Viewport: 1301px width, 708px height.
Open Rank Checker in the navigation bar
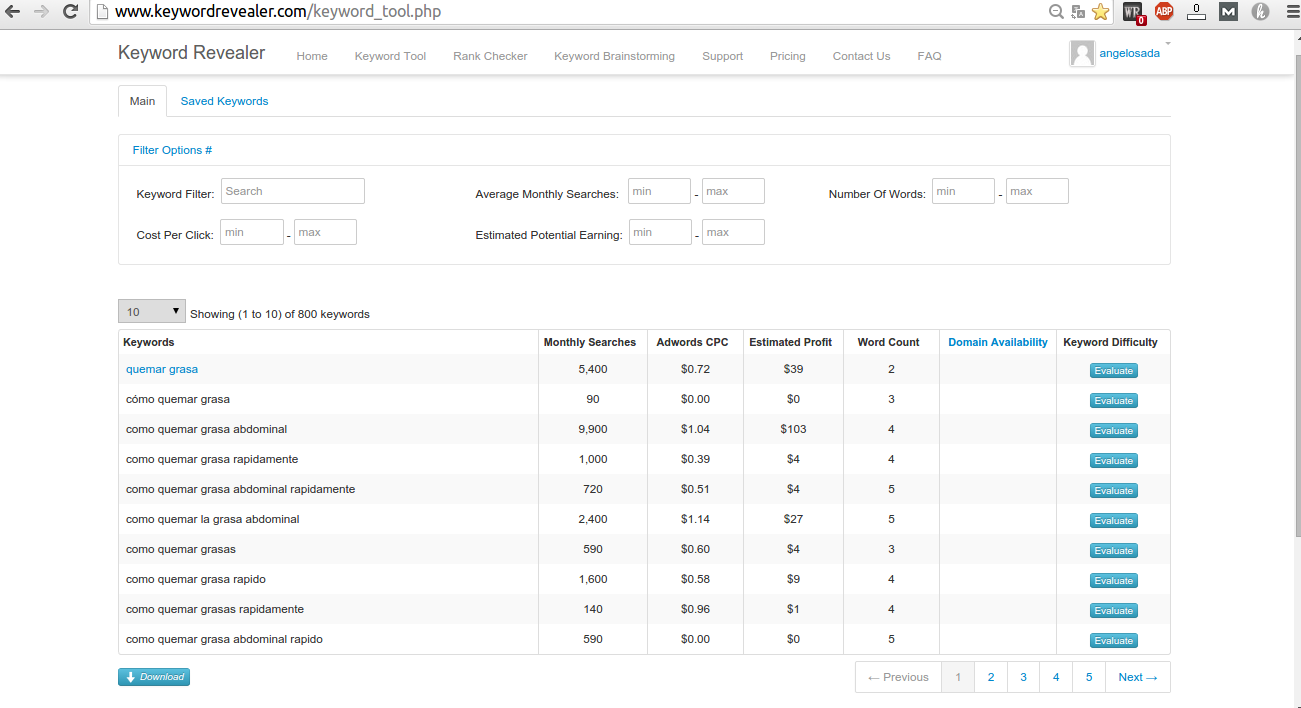[x=490, y=56]
